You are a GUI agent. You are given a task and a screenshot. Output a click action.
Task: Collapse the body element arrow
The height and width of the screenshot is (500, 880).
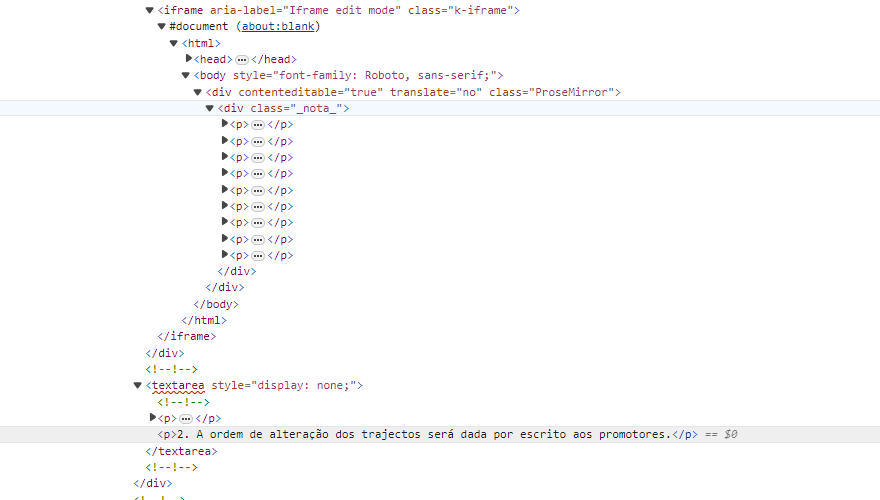185,75
